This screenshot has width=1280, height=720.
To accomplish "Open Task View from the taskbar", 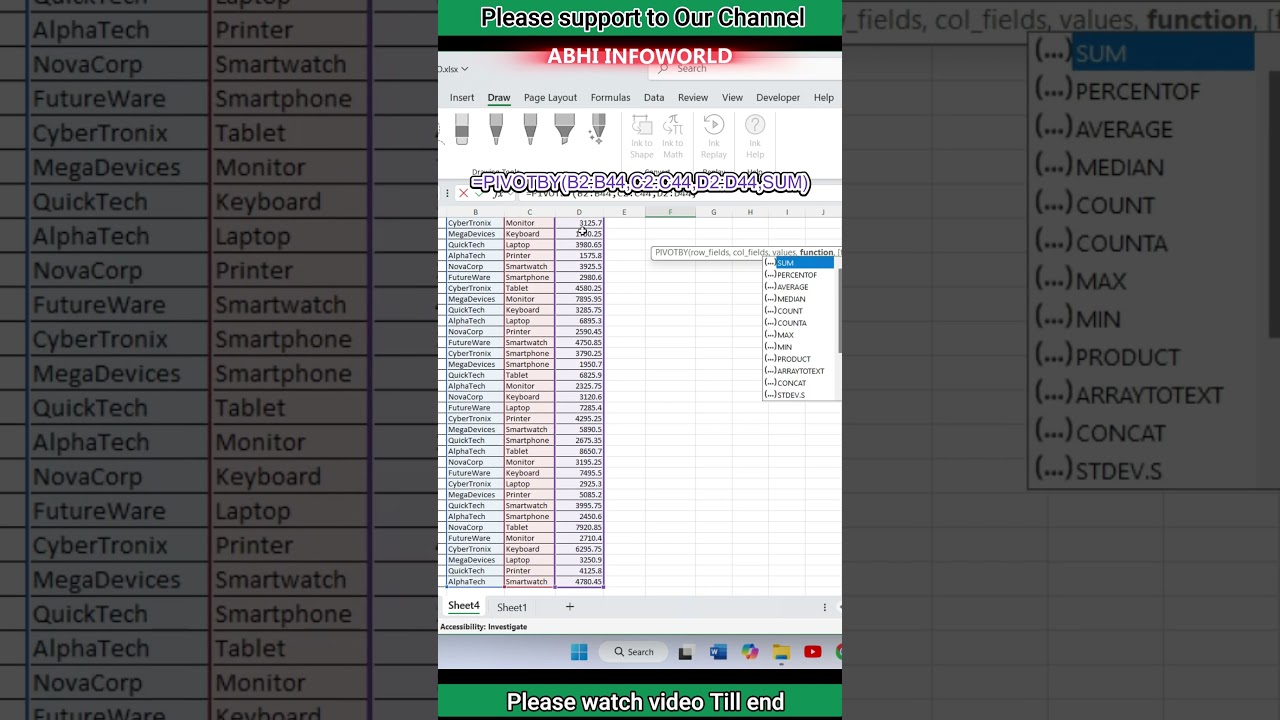I will point(685,652).
